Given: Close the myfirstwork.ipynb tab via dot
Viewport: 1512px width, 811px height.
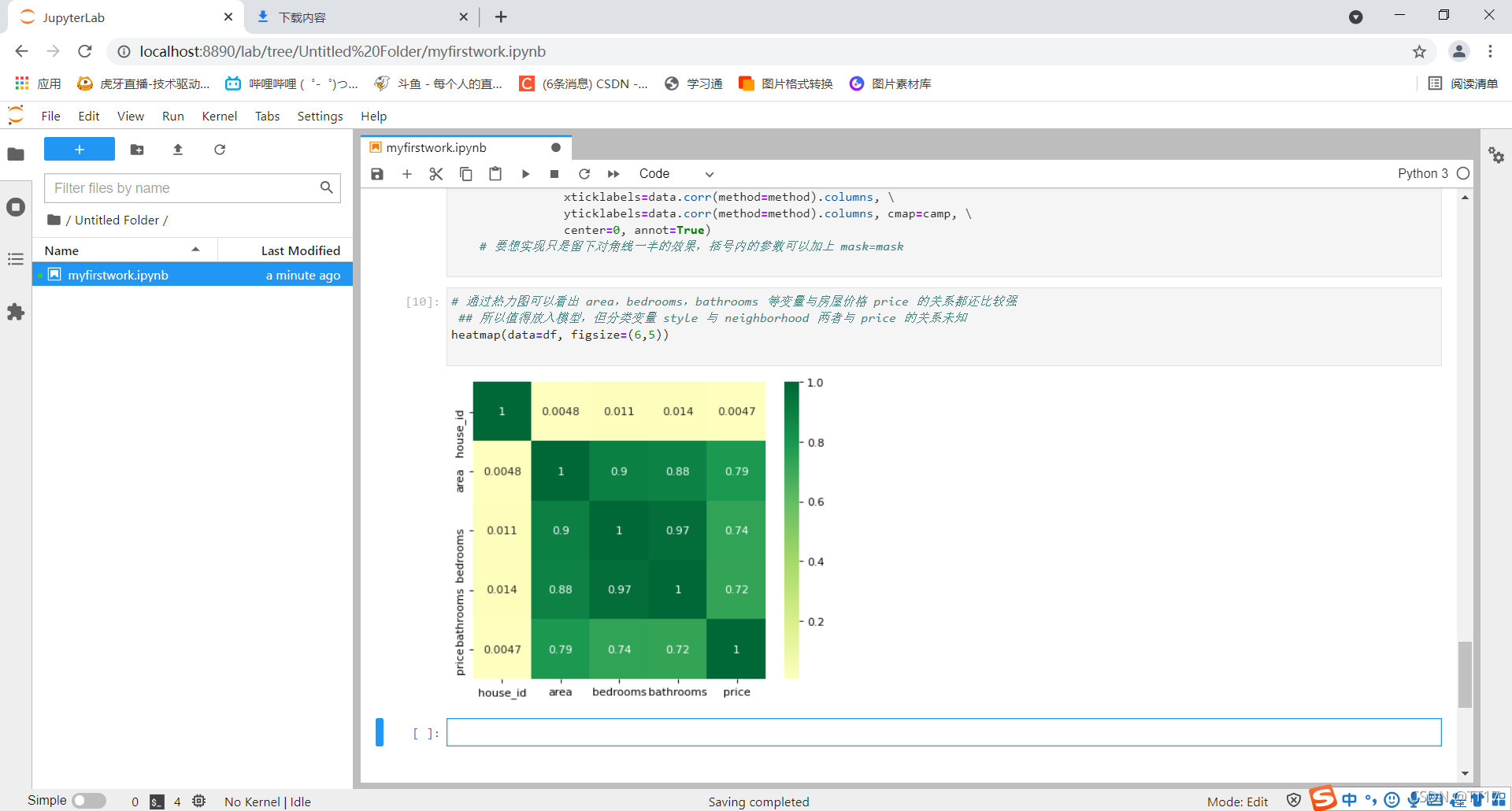Looking at the screenshot, I should click(x=556, y=147).
